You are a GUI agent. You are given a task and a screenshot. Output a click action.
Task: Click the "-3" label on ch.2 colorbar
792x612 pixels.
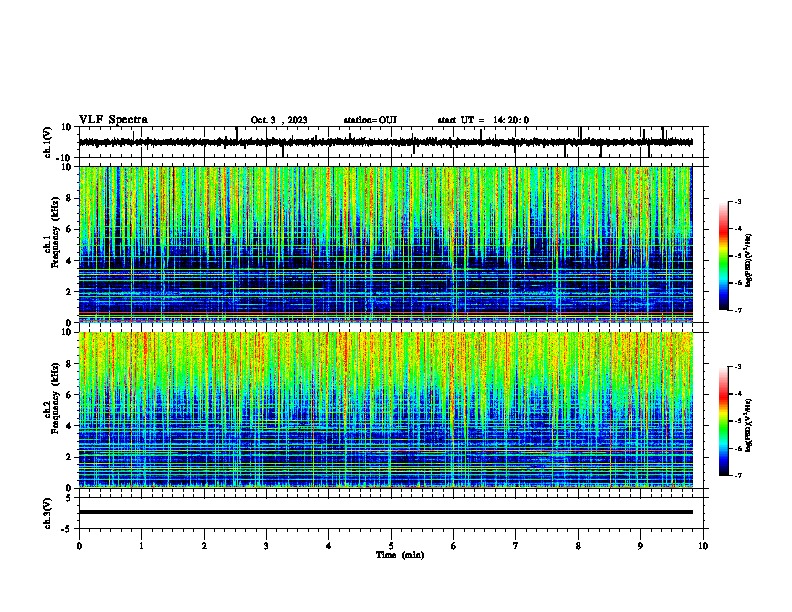tap(738, 367)
